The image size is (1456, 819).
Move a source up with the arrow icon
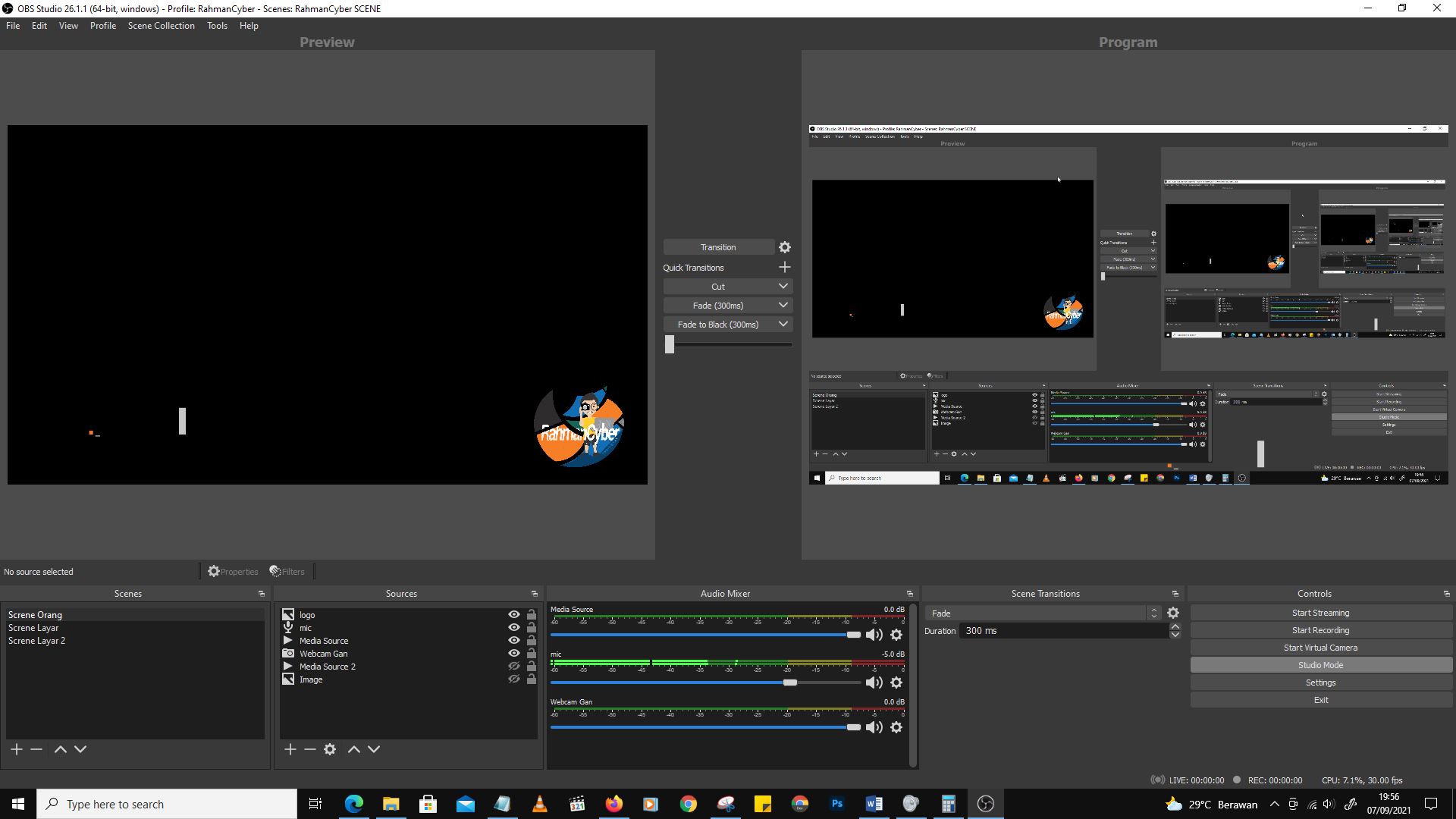tap(353, 749)
